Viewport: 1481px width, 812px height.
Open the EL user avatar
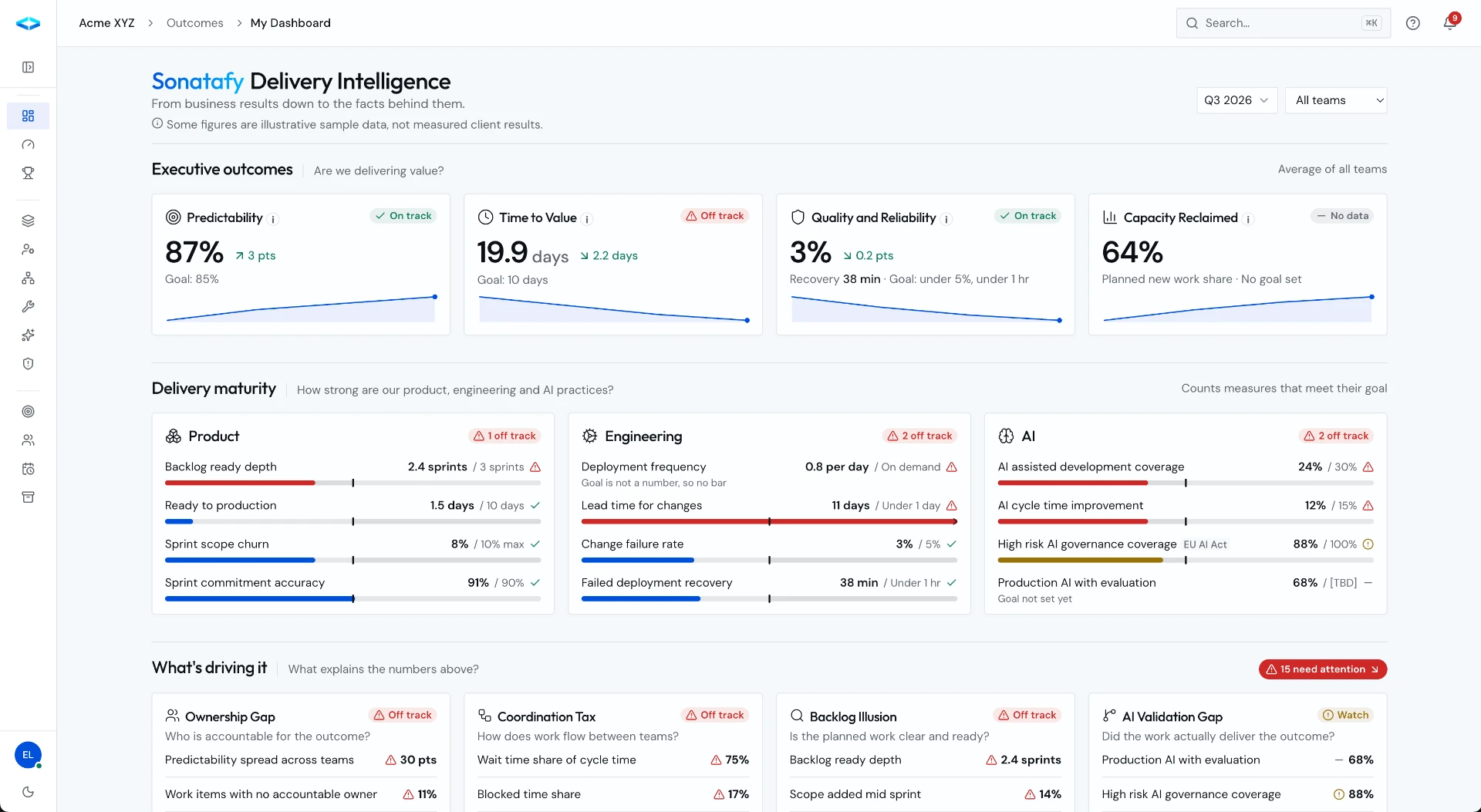point(28,755)
